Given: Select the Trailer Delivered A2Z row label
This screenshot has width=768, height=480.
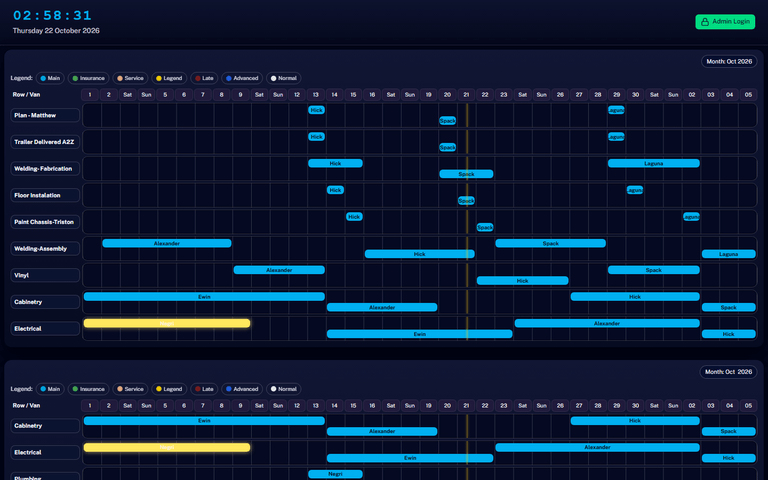Looking at the screenshot, I should pos(45,142).
